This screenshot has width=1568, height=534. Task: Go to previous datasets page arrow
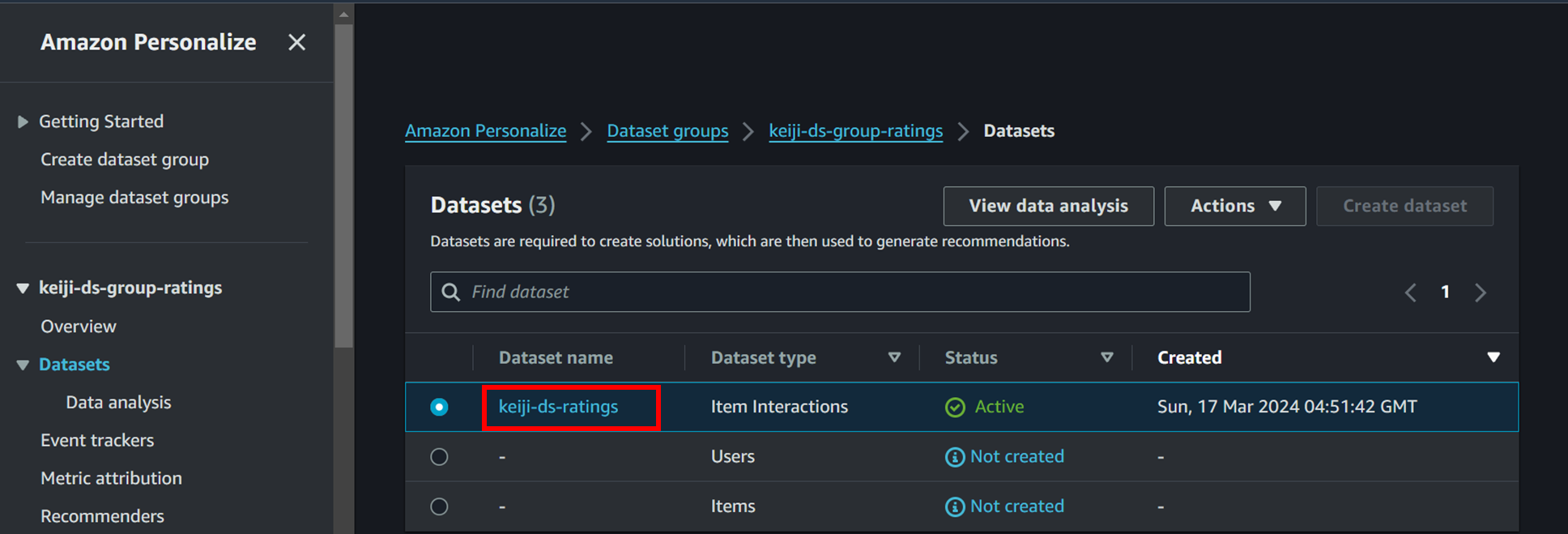(1410, 293)
